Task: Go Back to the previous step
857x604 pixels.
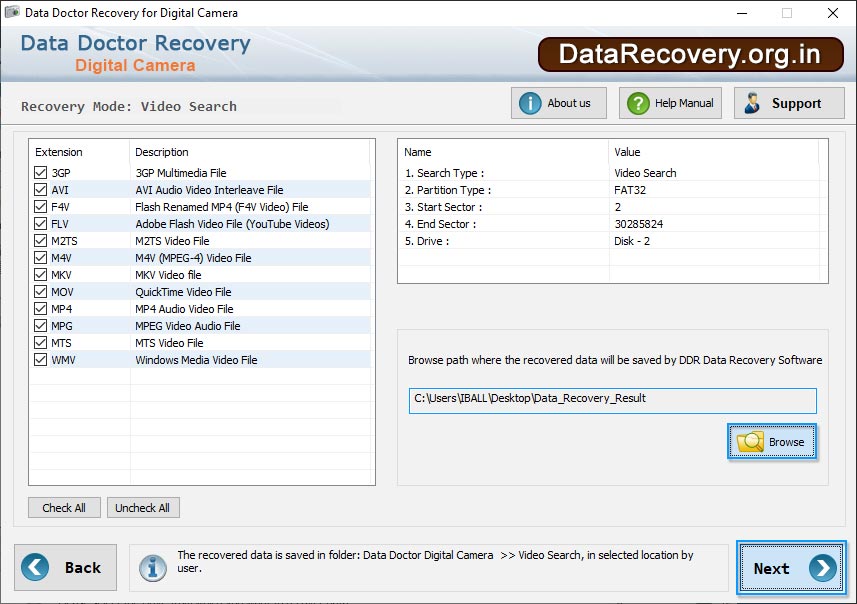Action: [66, 567]
